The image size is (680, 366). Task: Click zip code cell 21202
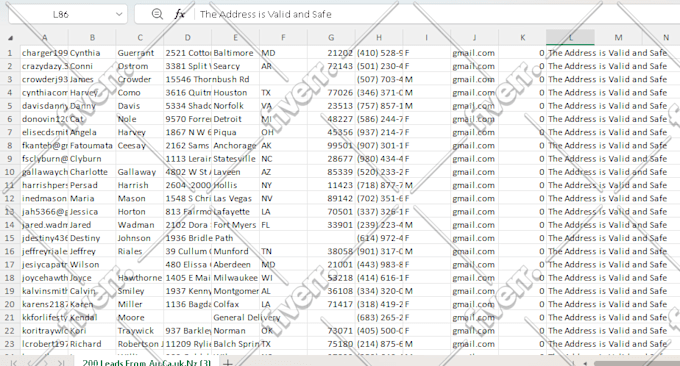pyautogui.click(x=331, y=53)
